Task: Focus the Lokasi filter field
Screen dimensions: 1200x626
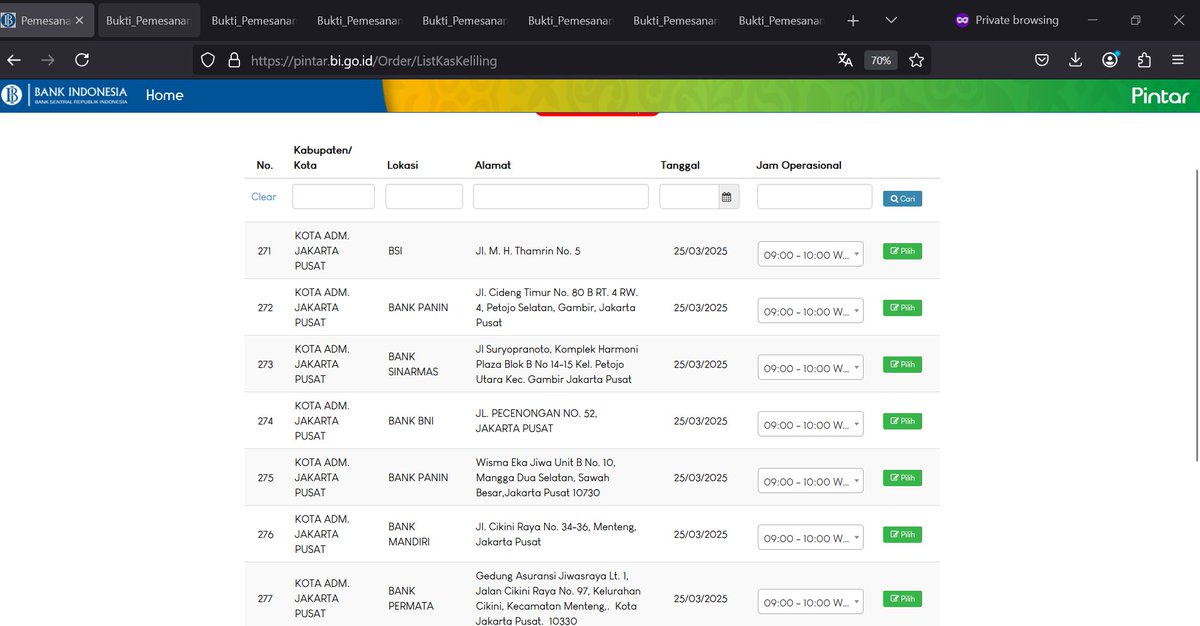Action: tap(424, 196)
